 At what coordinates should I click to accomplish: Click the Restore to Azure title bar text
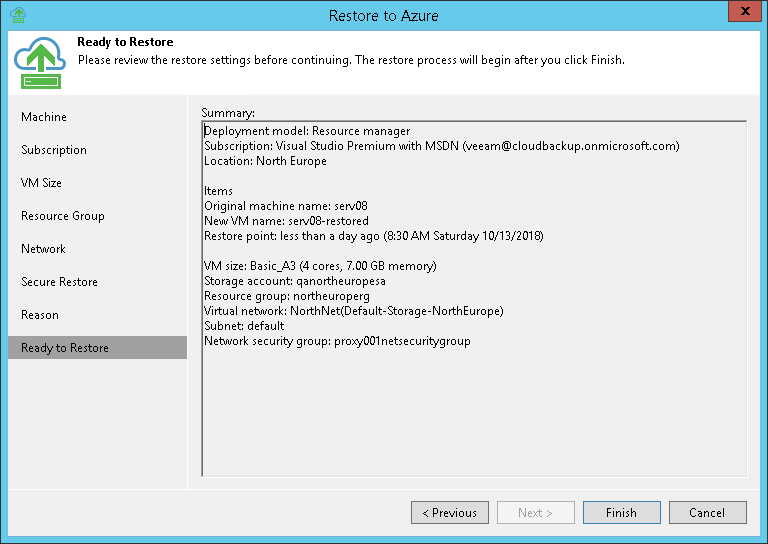[383, 15]
